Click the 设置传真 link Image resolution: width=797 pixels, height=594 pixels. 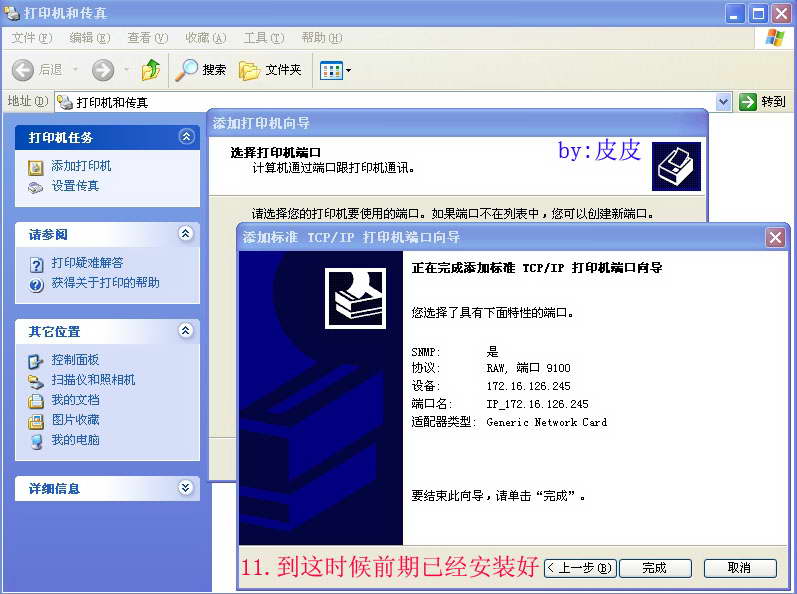pyautogui.click(x=75, y=186)
